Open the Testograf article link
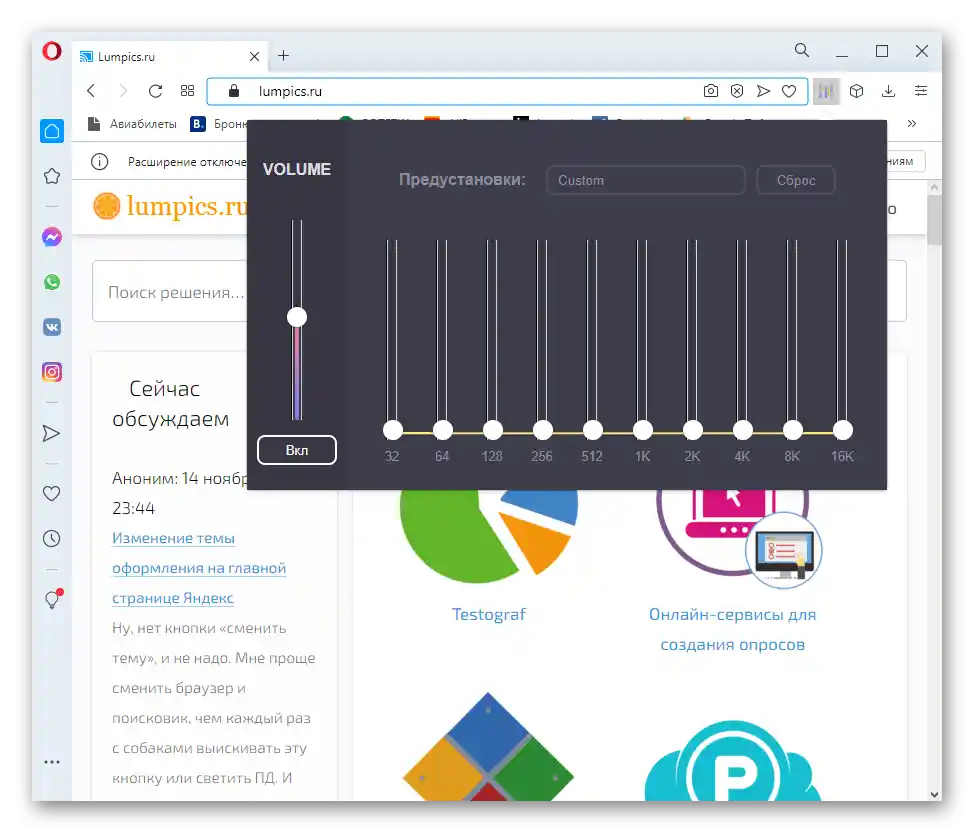Image resolution: width=974 pixels, height=833 pixels. [x=488, y=614]
